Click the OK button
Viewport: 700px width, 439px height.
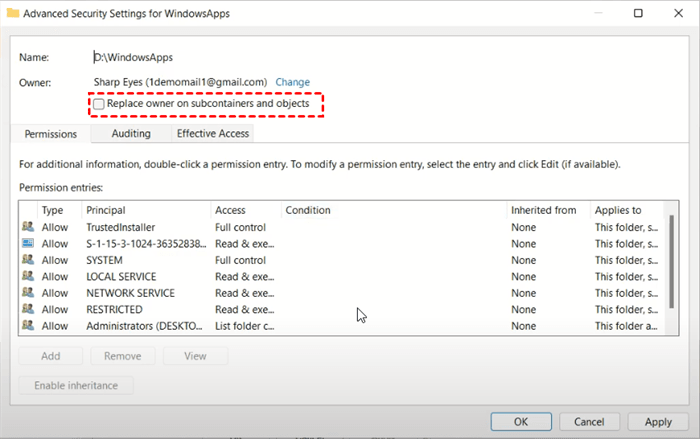tap(521, 422)
